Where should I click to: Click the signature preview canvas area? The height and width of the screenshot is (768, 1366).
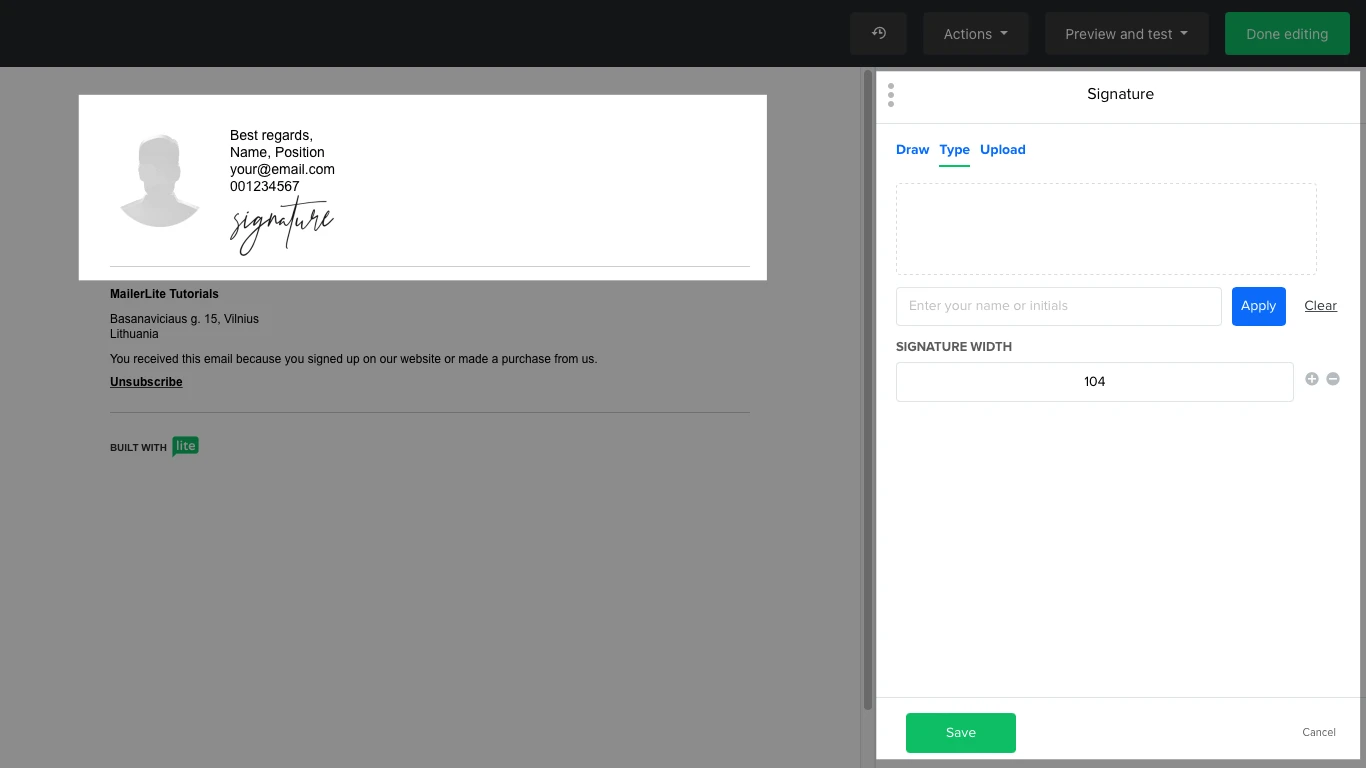pyautogui.click(x=1105, y=228)
